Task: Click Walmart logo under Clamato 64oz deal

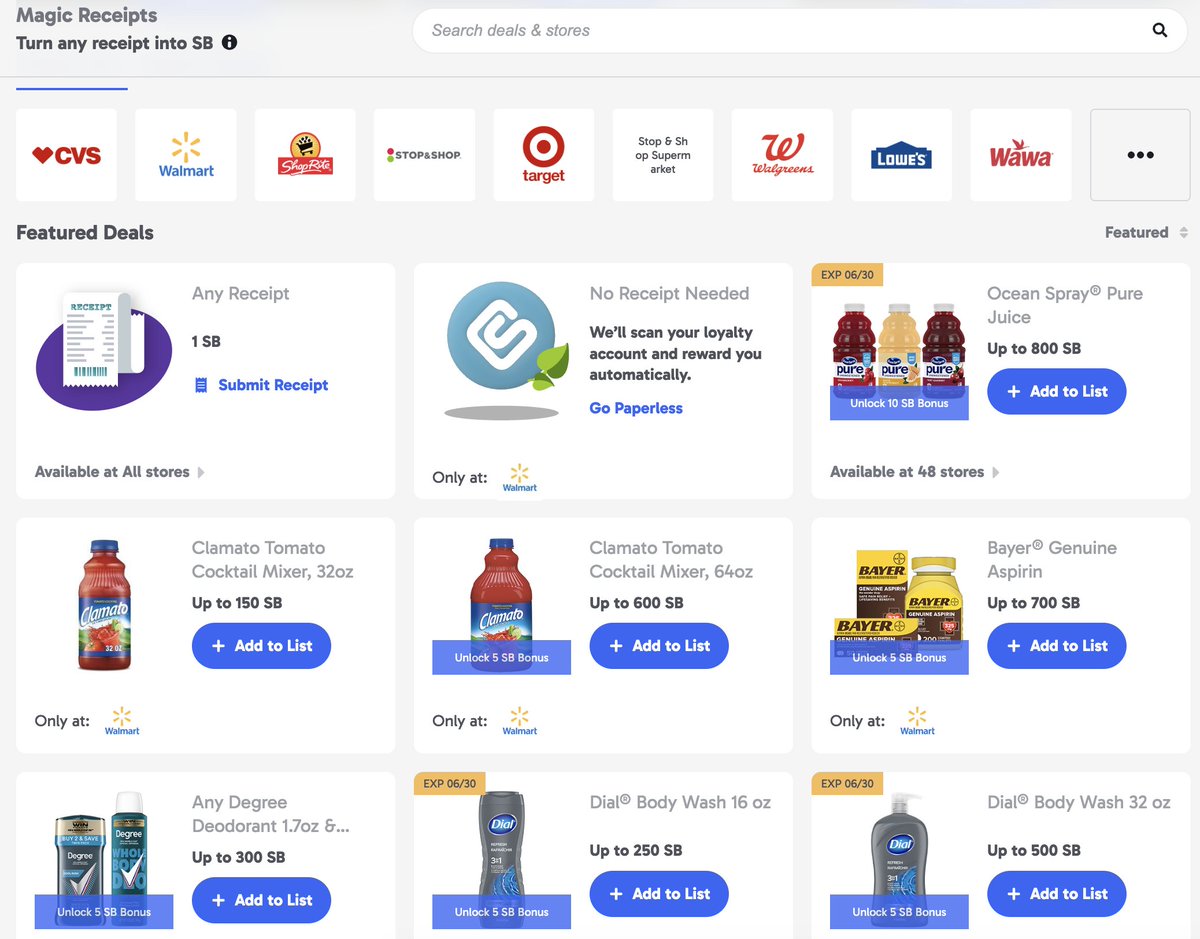Action: coord(520,721)
